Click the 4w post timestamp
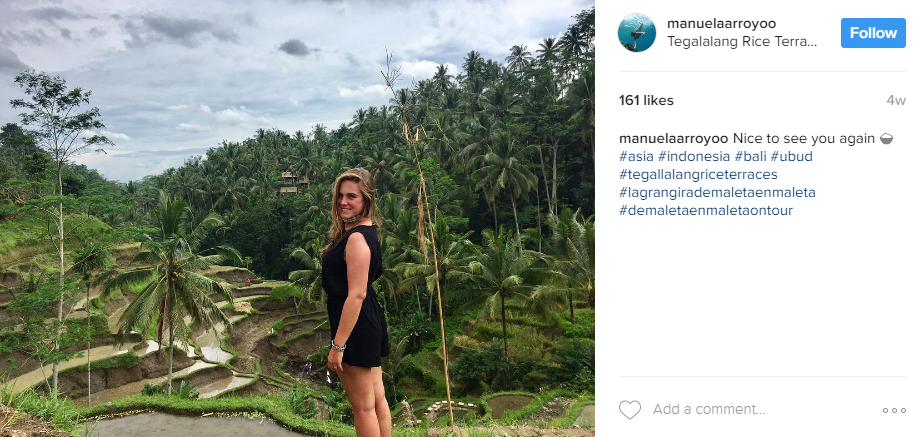This screenshot has width=920, height=437. tap(895, 100)
